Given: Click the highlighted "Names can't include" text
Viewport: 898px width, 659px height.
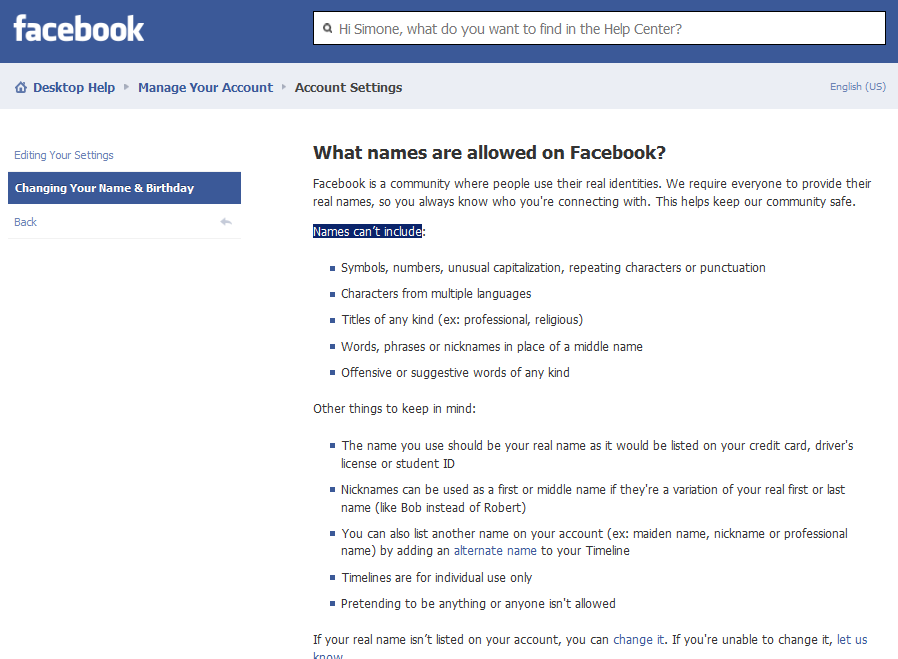Looking at the screenshot, I should coord(367,232).
